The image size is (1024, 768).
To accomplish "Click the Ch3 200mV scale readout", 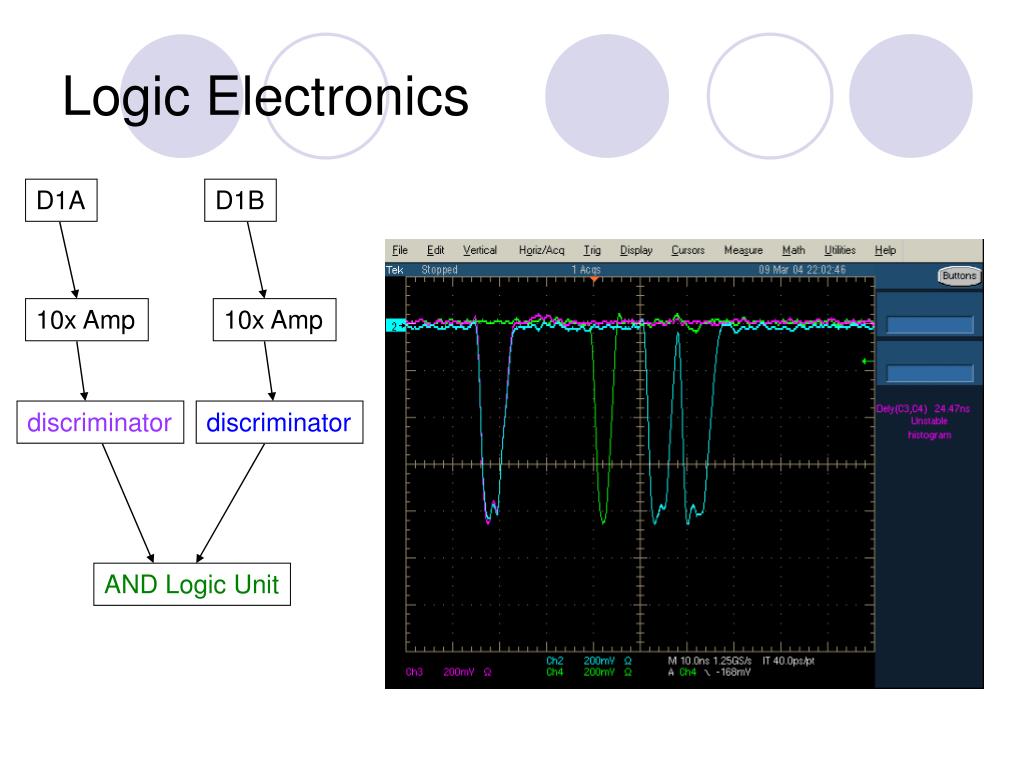I will click(x=449, y=672).
